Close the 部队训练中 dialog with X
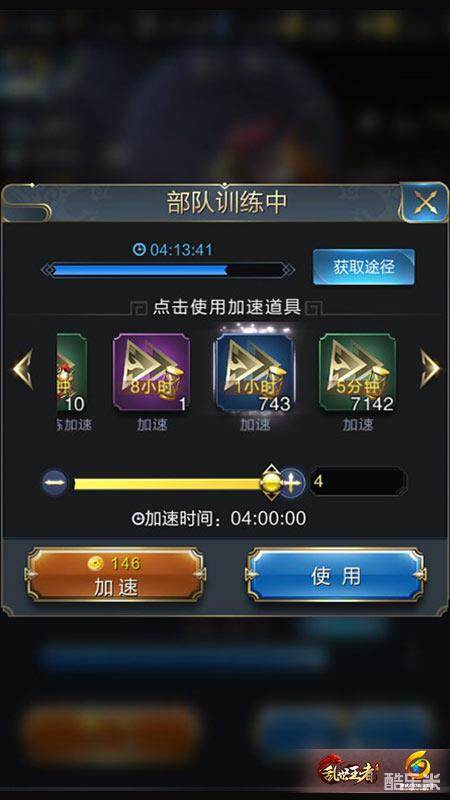 [425, 204]
